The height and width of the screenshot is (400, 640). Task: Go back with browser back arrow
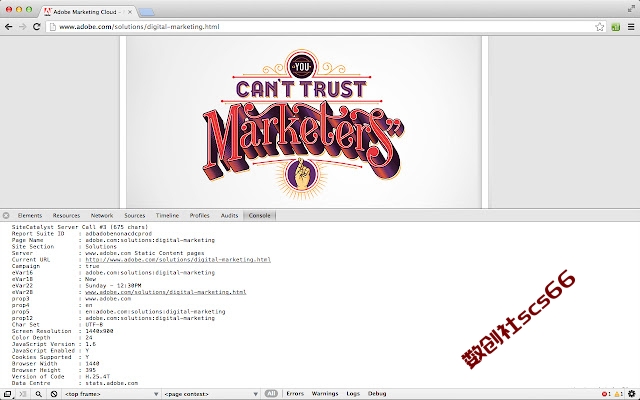pyautogui.click(x=8, y=27)
